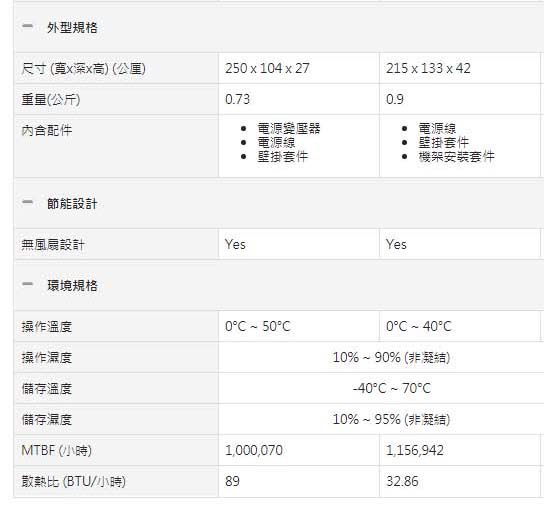Click the 環境規格 section heading
This screenshot has width=544, height=506.
72,286
